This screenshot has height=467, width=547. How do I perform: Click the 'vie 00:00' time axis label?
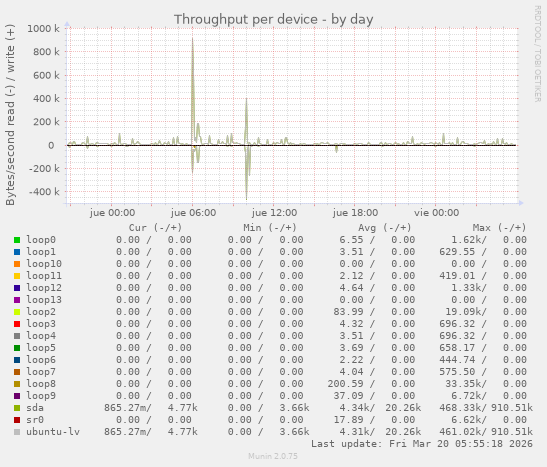point(436,213)
